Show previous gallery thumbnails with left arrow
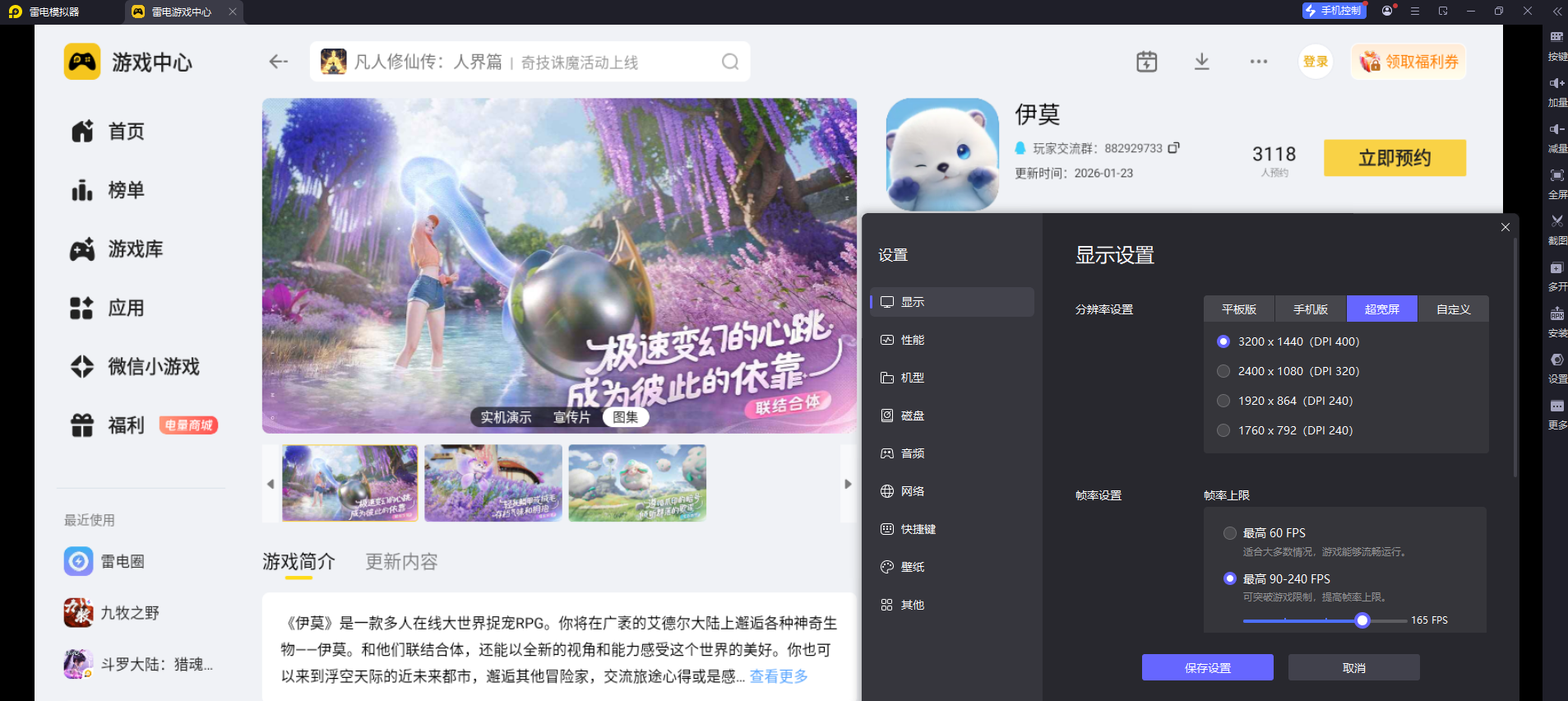The width and height of the screenshot is (1568, 701). pyautogui.click(x=271, y=484)
